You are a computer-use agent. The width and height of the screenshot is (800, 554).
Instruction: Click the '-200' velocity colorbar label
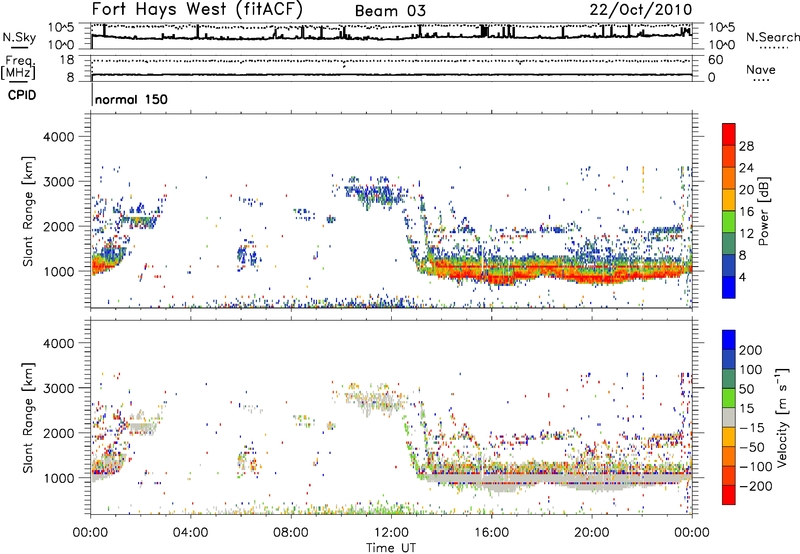point(756,486)
